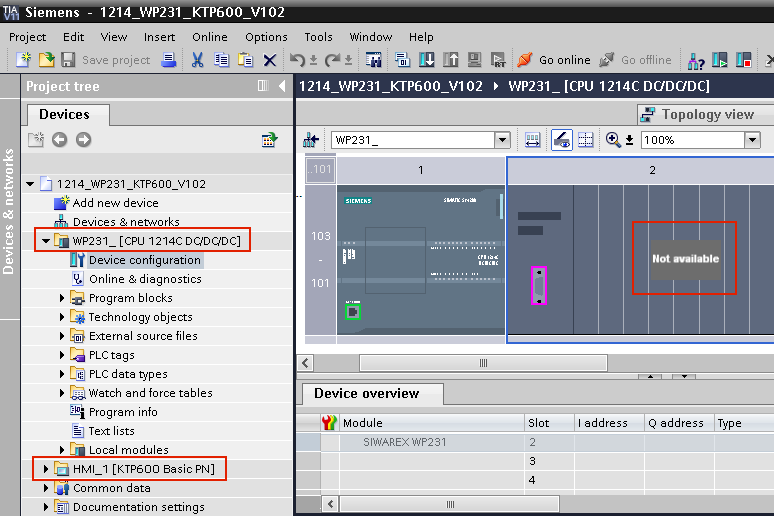Click the Copy icon

click(x=221, y=60)
